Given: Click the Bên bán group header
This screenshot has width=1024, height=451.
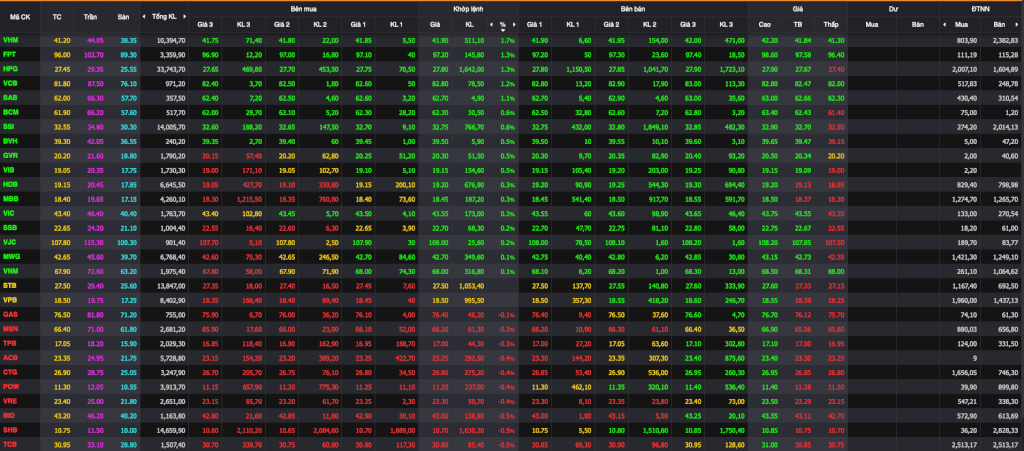Looking at the screenshot, I should (x=633, y=9).
